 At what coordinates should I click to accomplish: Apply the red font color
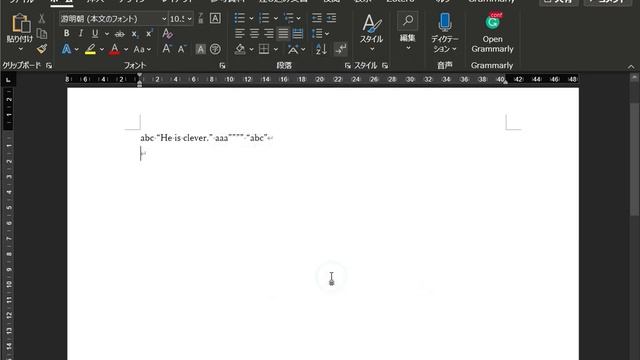[x=115, y=49]
